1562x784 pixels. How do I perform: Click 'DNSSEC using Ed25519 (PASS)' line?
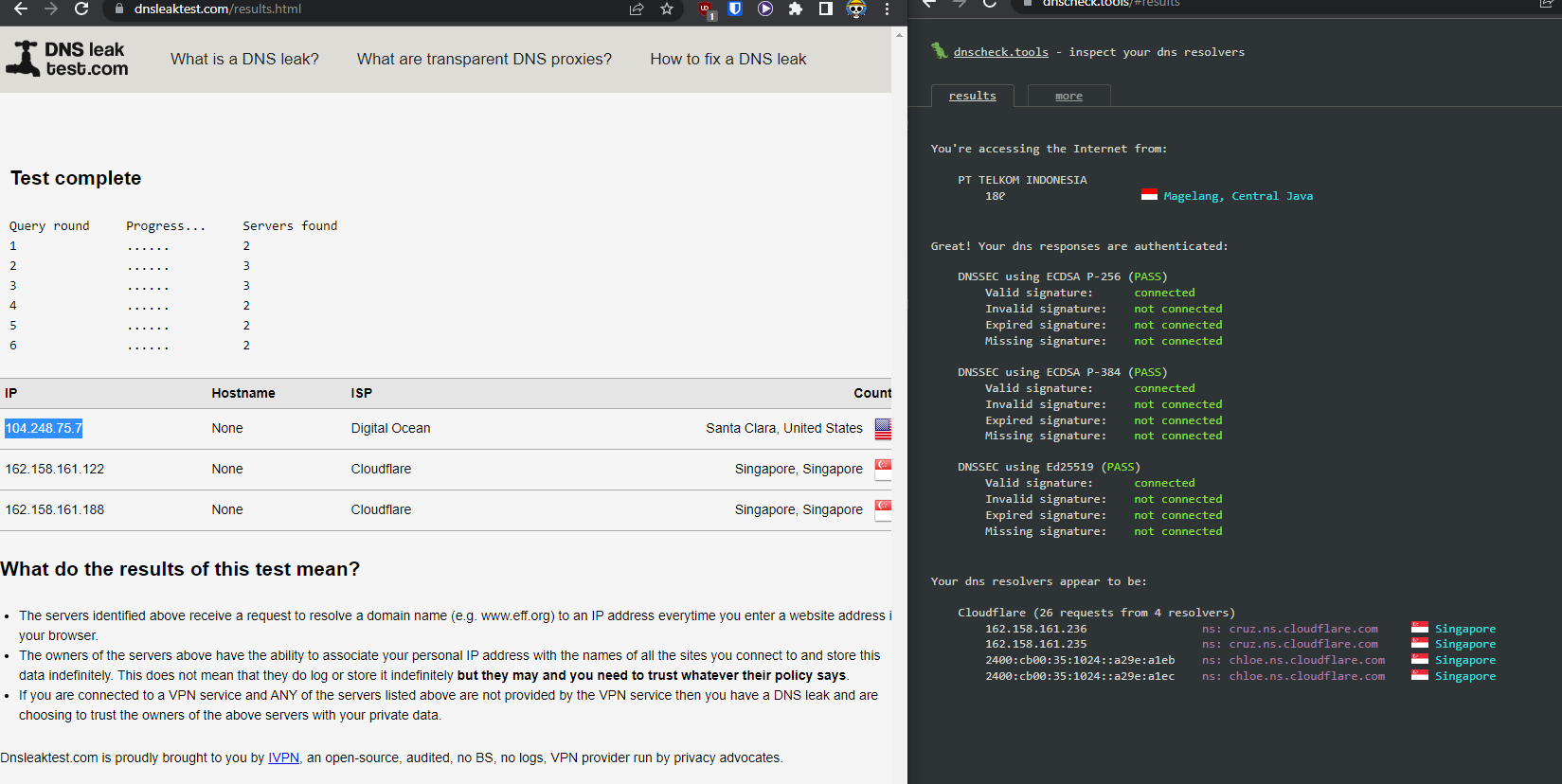click(1049, 467)
